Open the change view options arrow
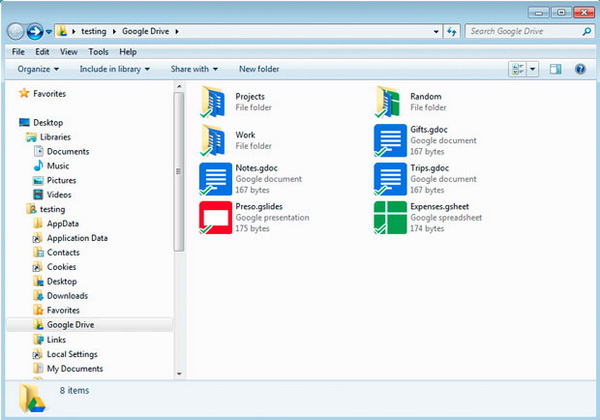 pos(533,69)
